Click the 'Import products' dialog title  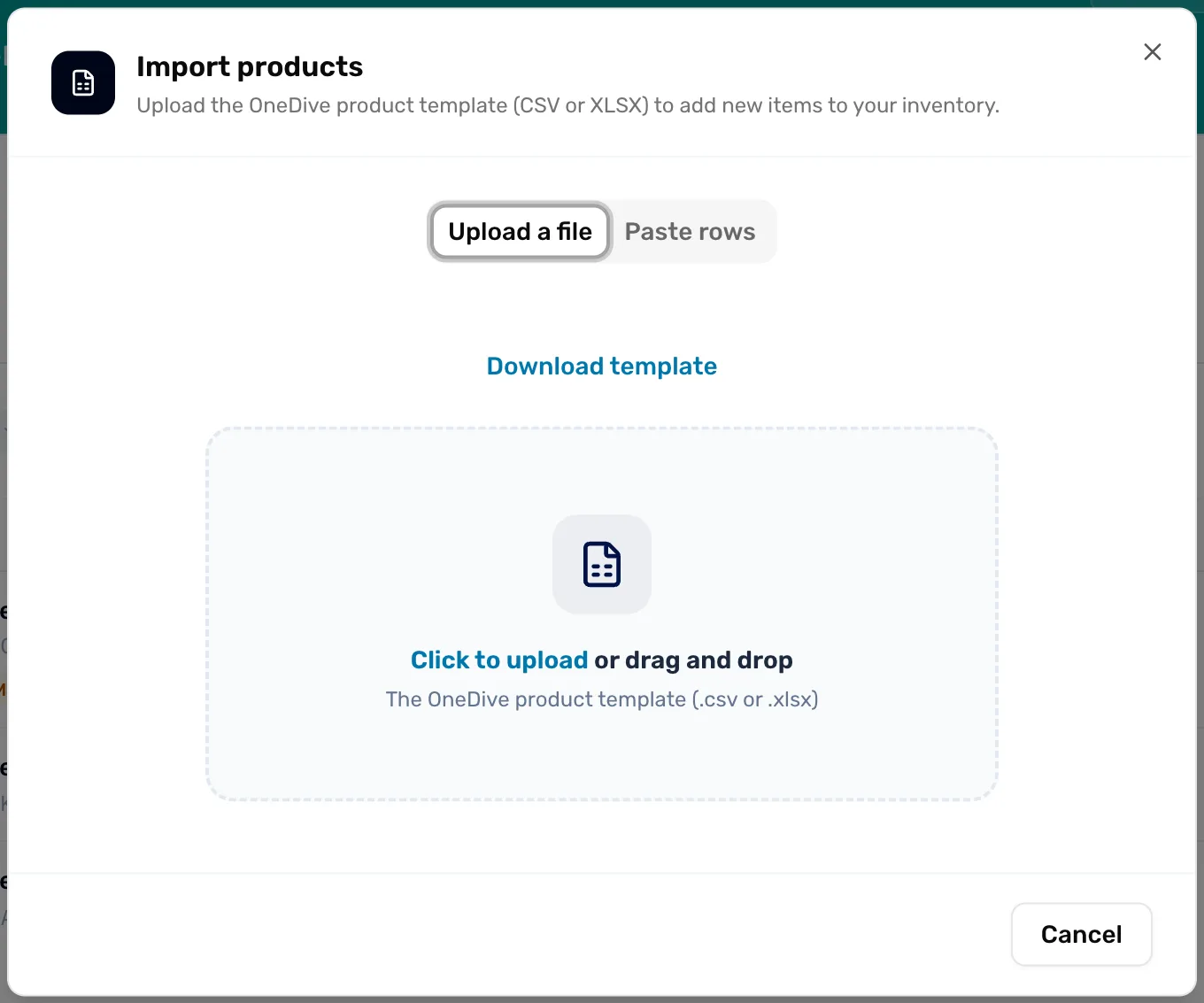(x=250, y=66)
